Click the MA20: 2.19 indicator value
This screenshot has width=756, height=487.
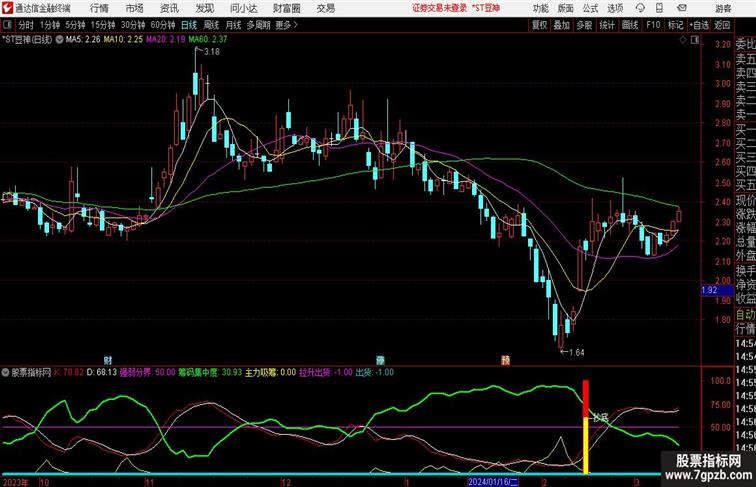(x=165, y=40)
